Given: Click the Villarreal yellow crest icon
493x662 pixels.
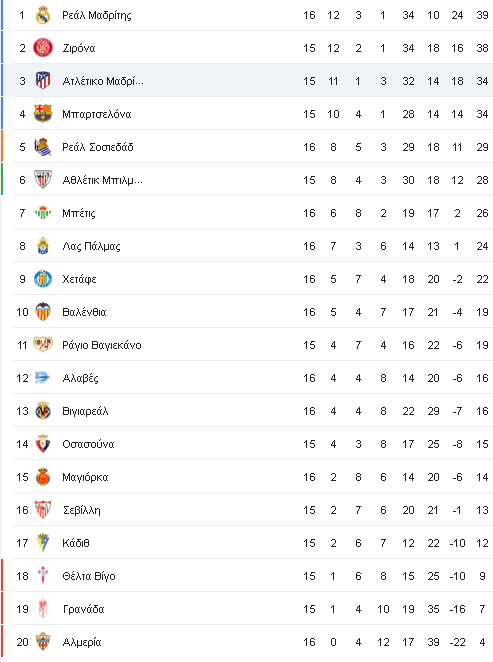Looking at the screenshot, I should click(x=43, y=410).
